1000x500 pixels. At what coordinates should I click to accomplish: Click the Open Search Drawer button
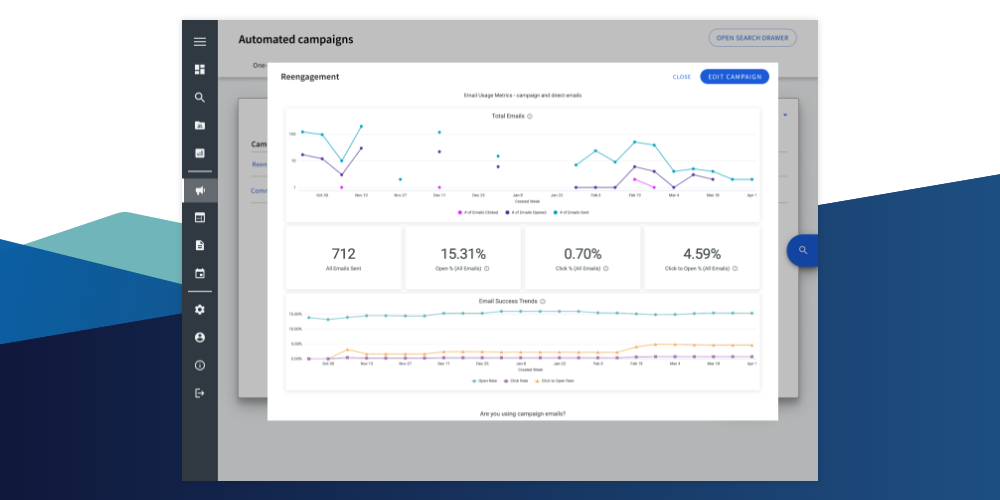pyautogui.click(x=752, y=38)
